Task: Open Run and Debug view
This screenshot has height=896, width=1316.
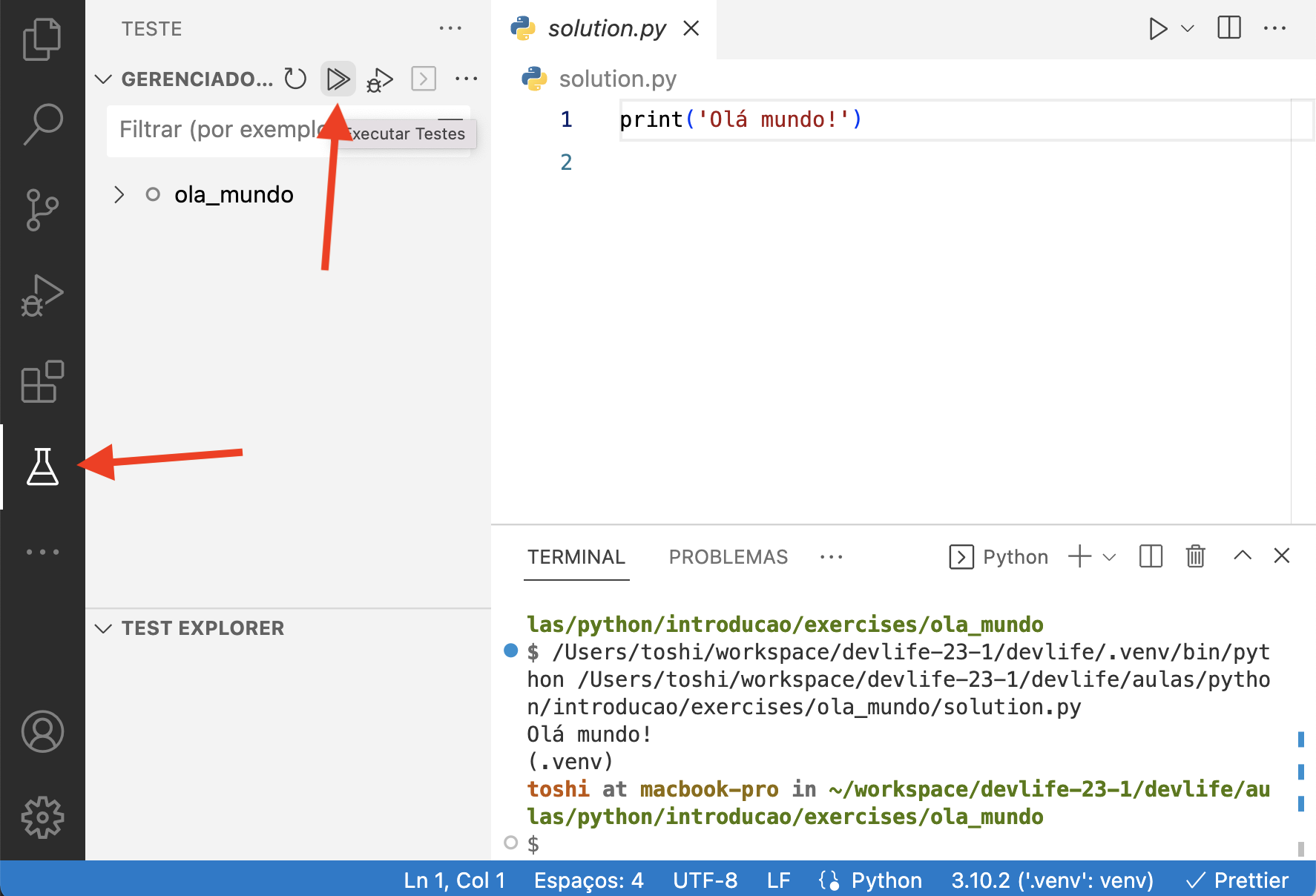Action: [42, 295]
